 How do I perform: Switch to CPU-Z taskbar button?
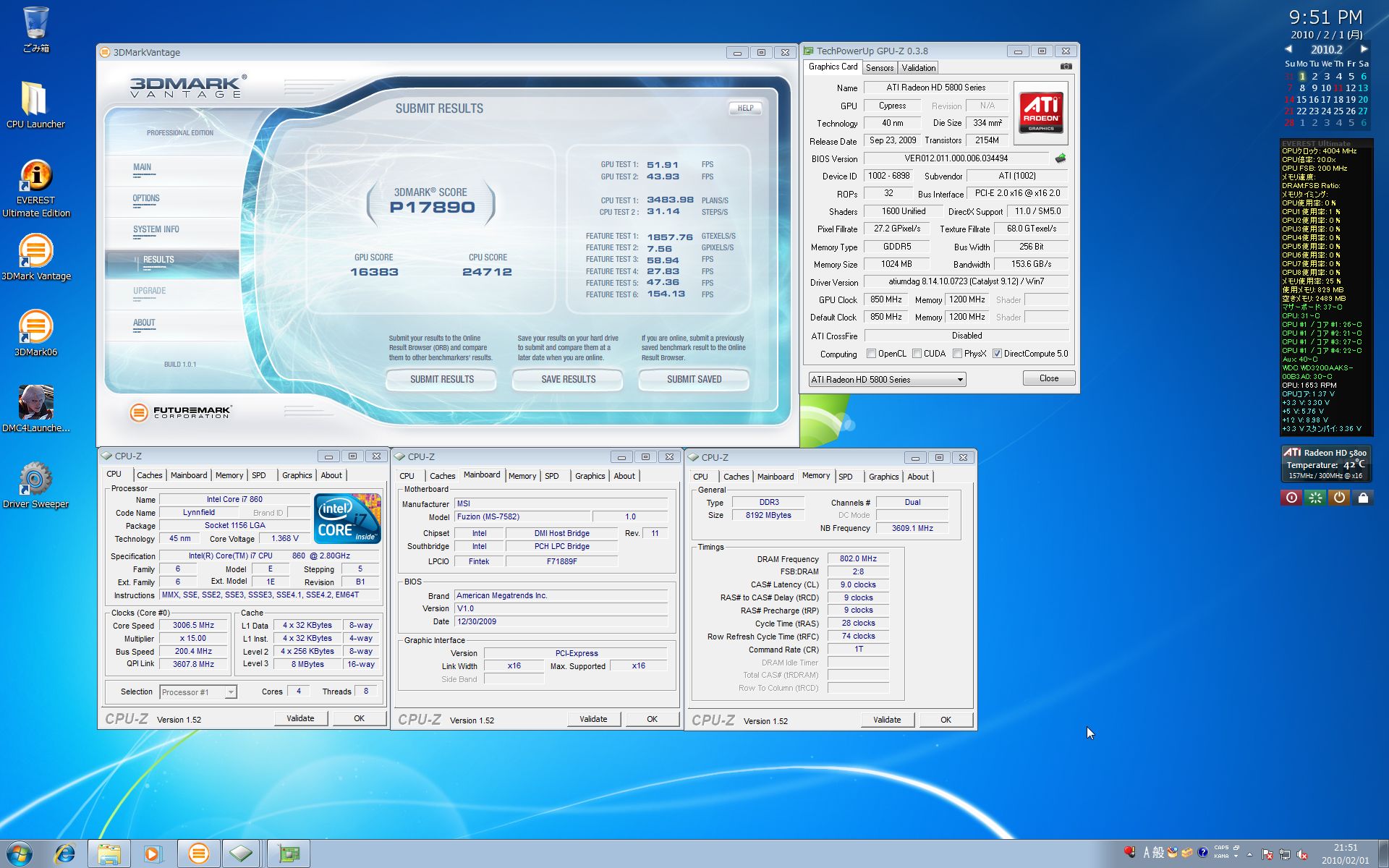(x=242, y=854)
